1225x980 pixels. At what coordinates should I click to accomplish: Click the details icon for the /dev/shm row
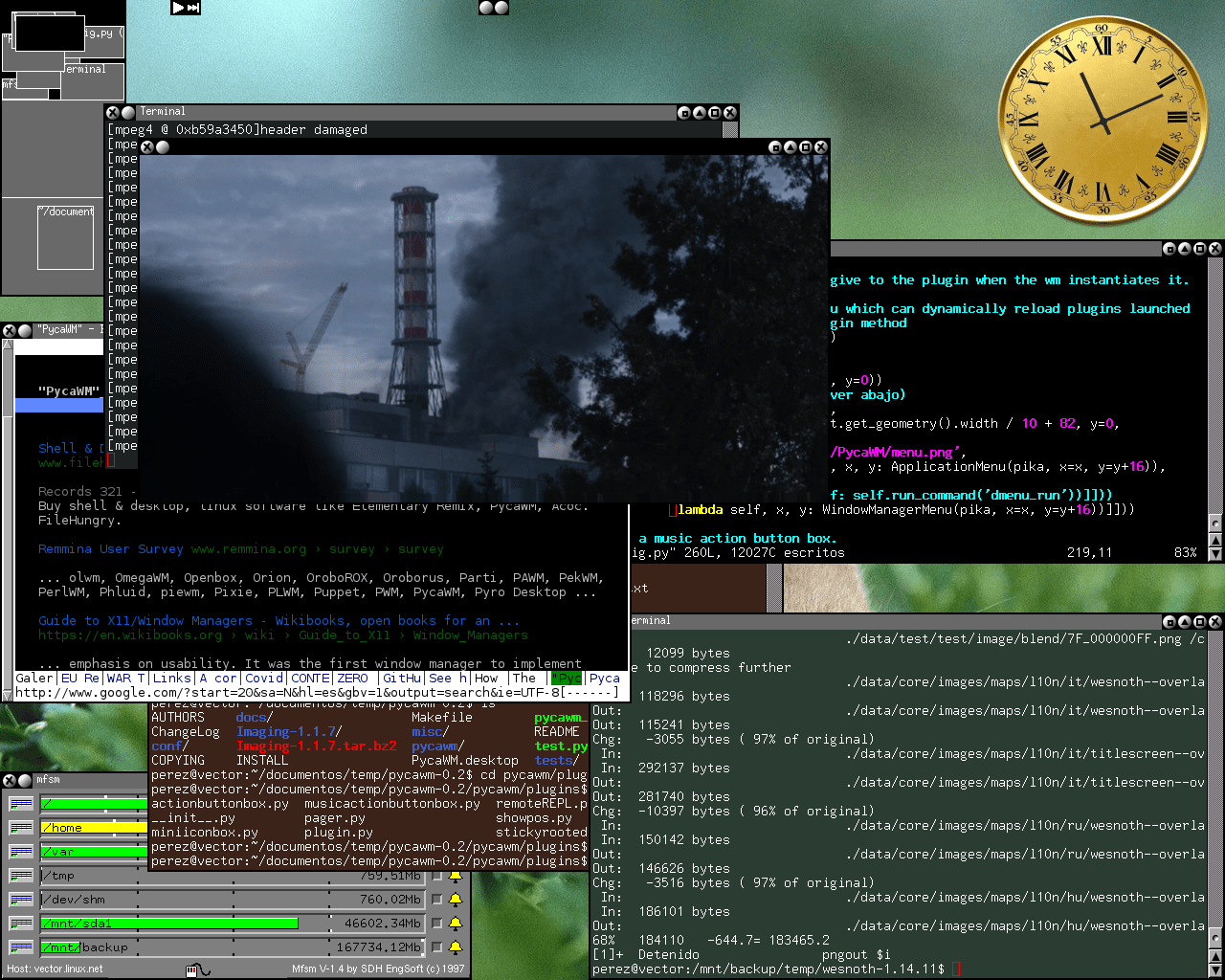[21, 900]
